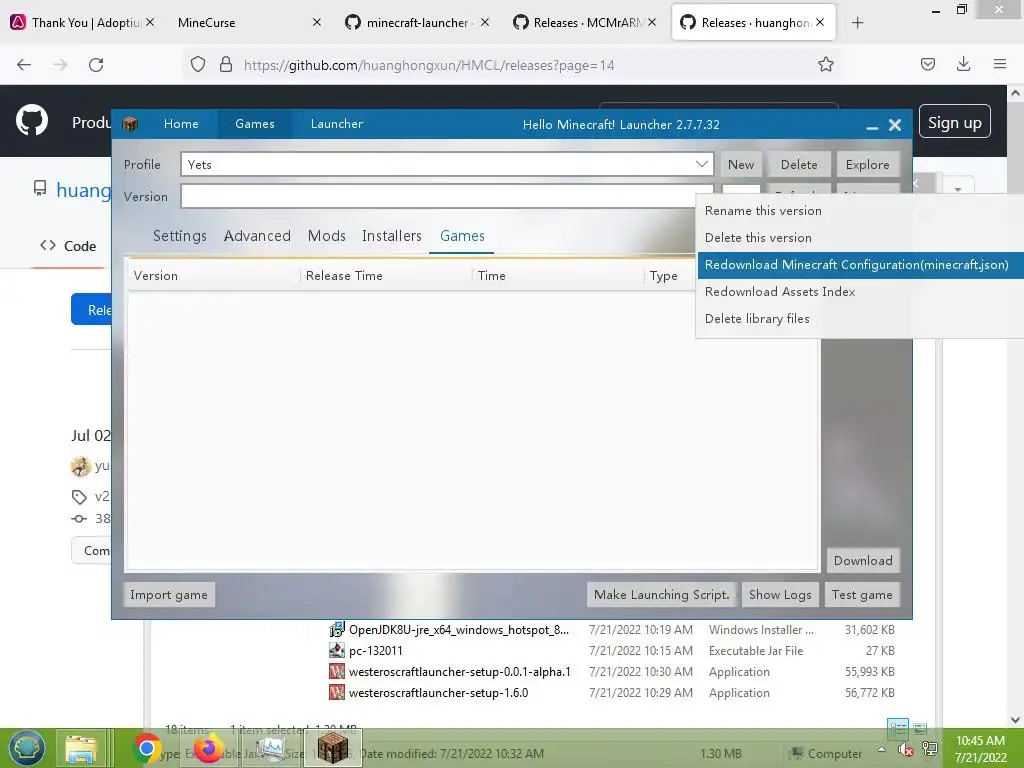This screenshot has width=1024, height=768.
Task: Reload the page with the refresh icon
Action: 96,65
